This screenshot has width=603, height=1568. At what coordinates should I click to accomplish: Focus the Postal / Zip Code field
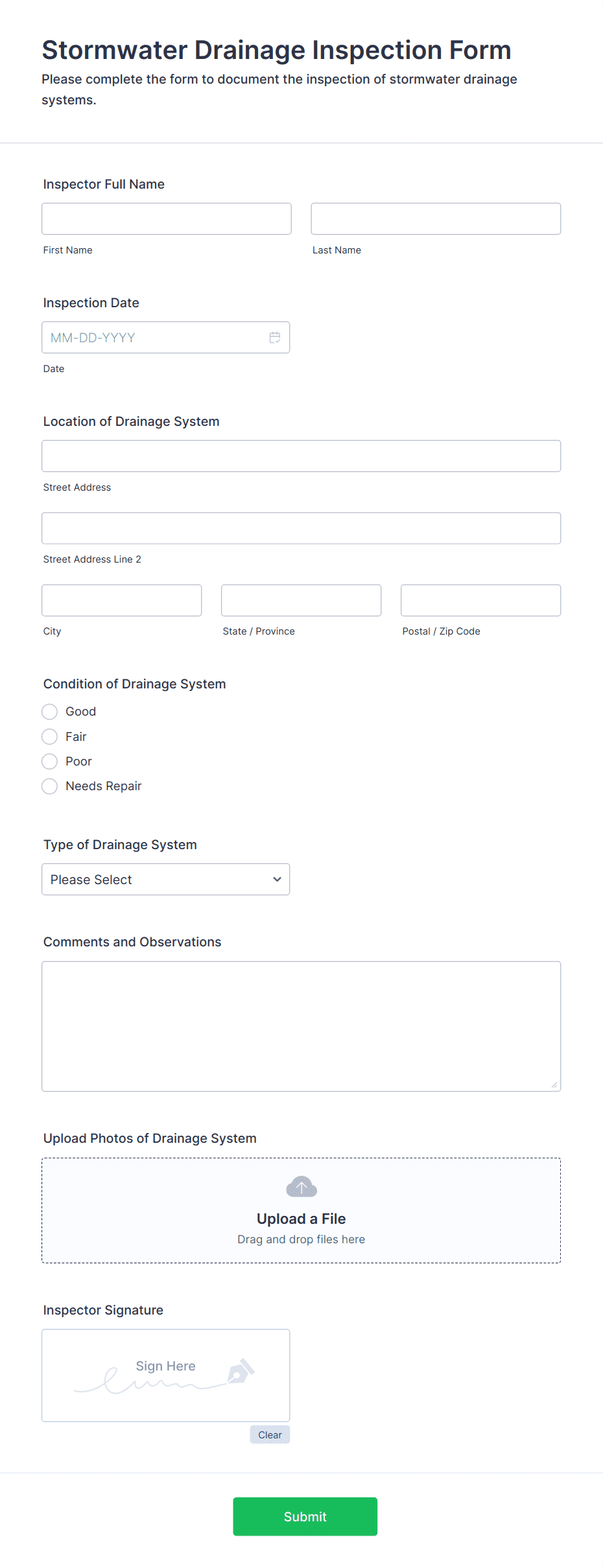click(480, 600)
